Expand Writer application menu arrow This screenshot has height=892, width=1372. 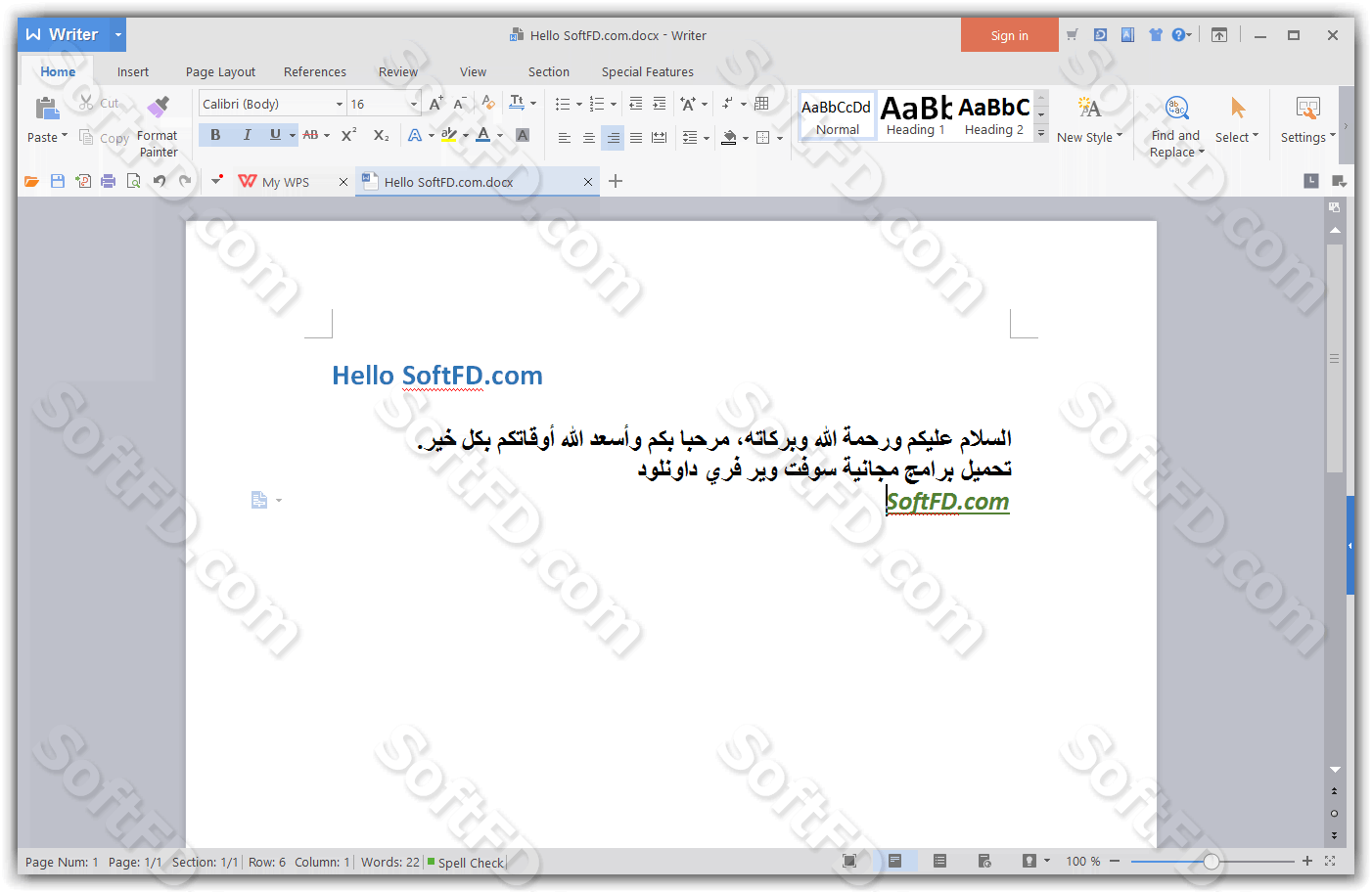tap(117, 34)
